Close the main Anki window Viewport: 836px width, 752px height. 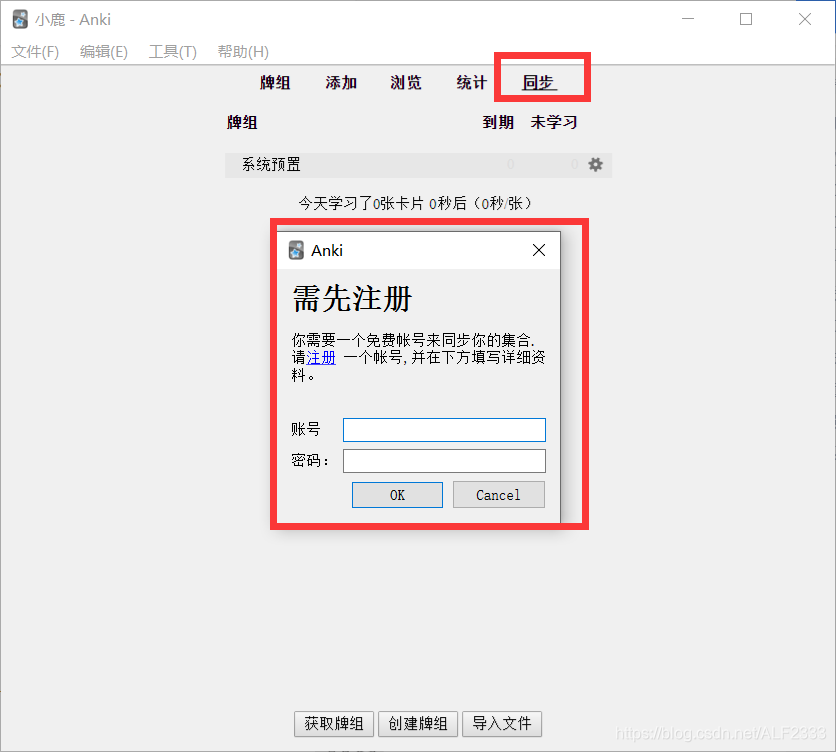tap(805, 19)
